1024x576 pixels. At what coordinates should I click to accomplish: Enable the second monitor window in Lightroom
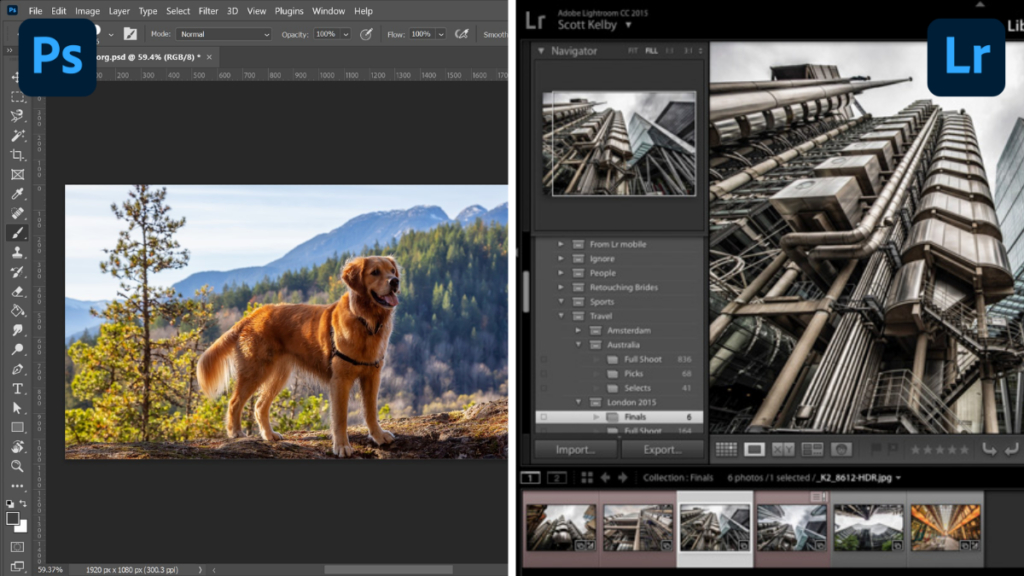pos(557,477)
